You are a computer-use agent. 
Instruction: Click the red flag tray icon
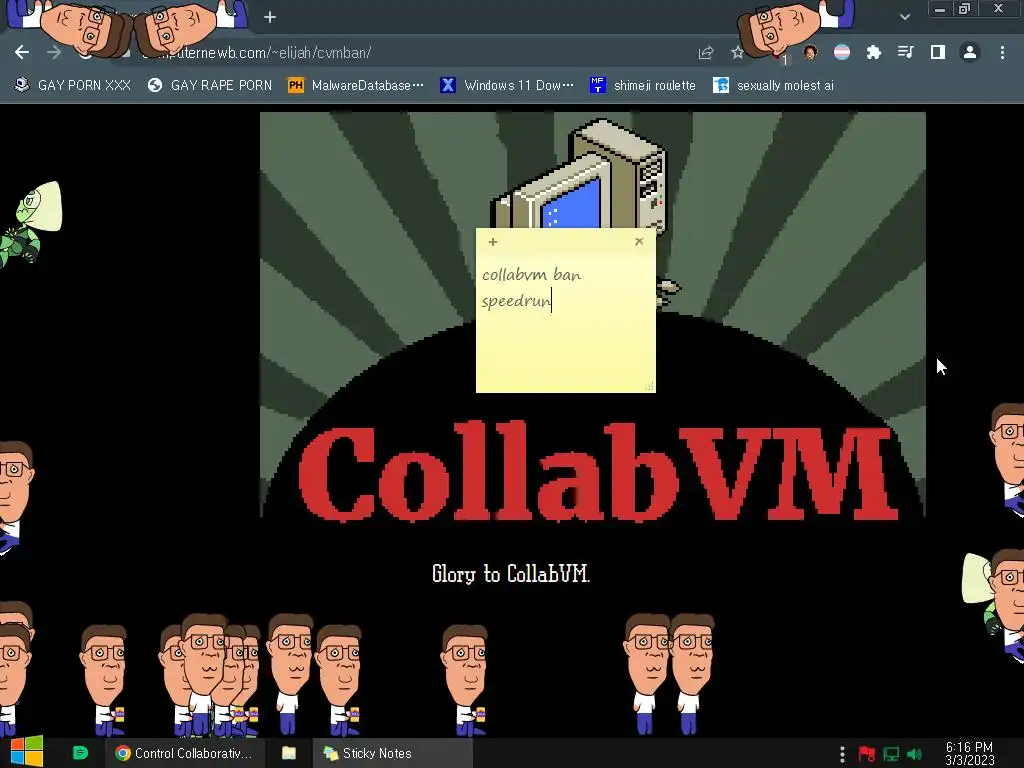click(867, 754)
